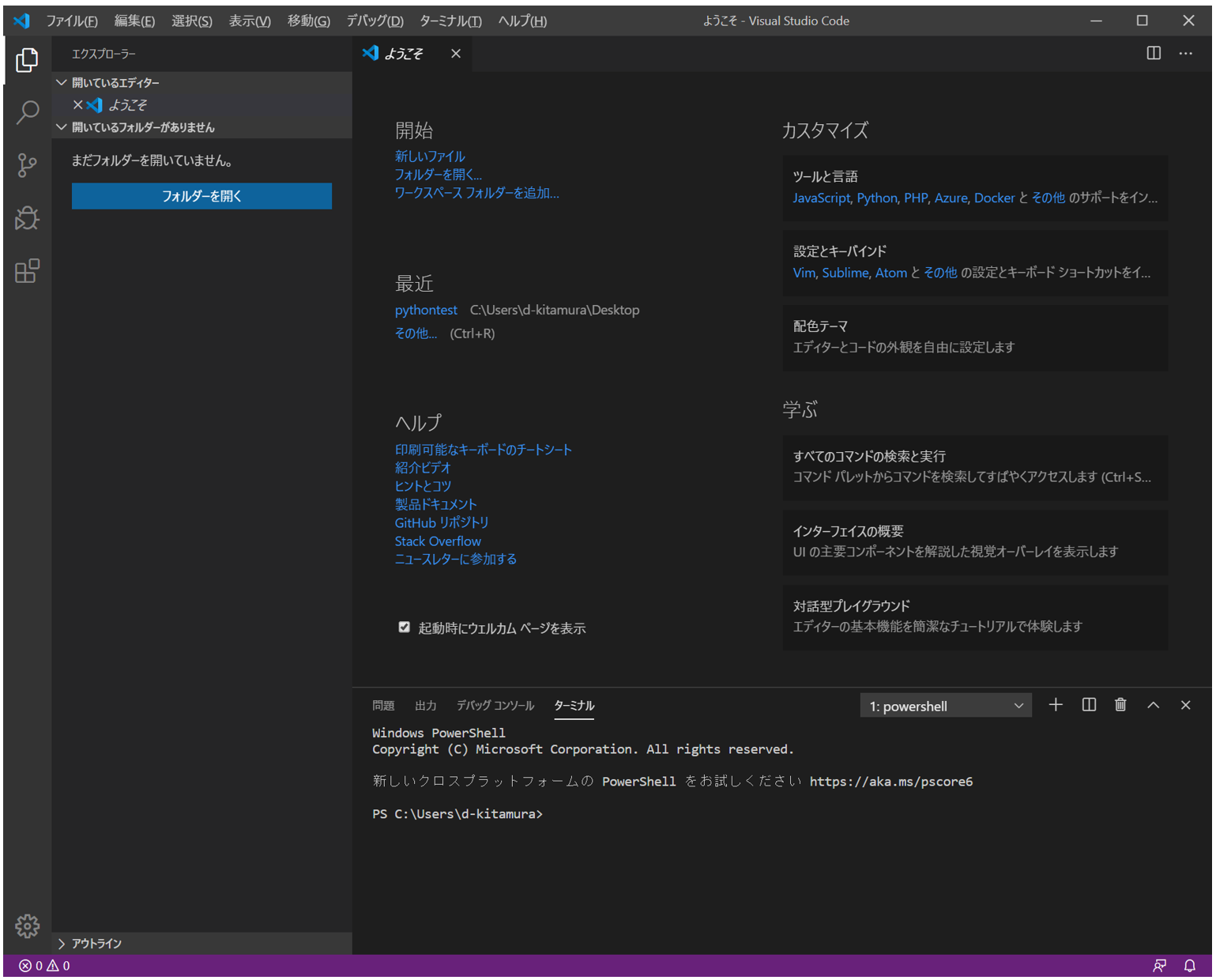Open the デバッグ(D) menu
This screenshot has width=1216, height=980.
375,21
